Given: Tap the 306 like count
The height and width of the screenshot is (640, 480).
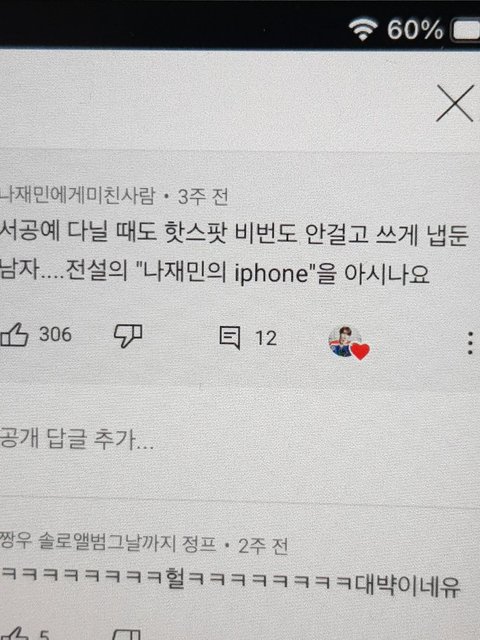Looking at the screenshot, I should tap(56, 334).
